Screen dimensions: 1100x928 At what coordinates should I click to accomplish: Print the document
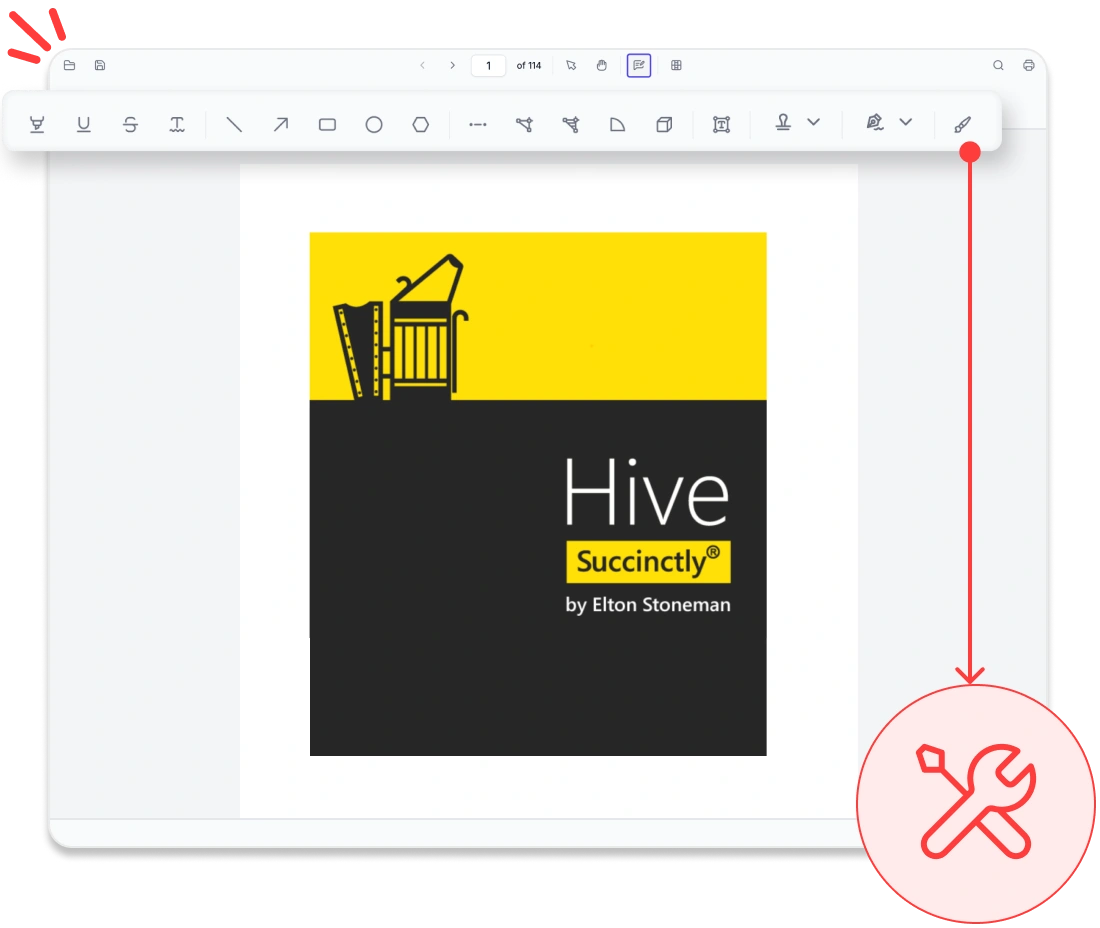[x=1028, y=65]
